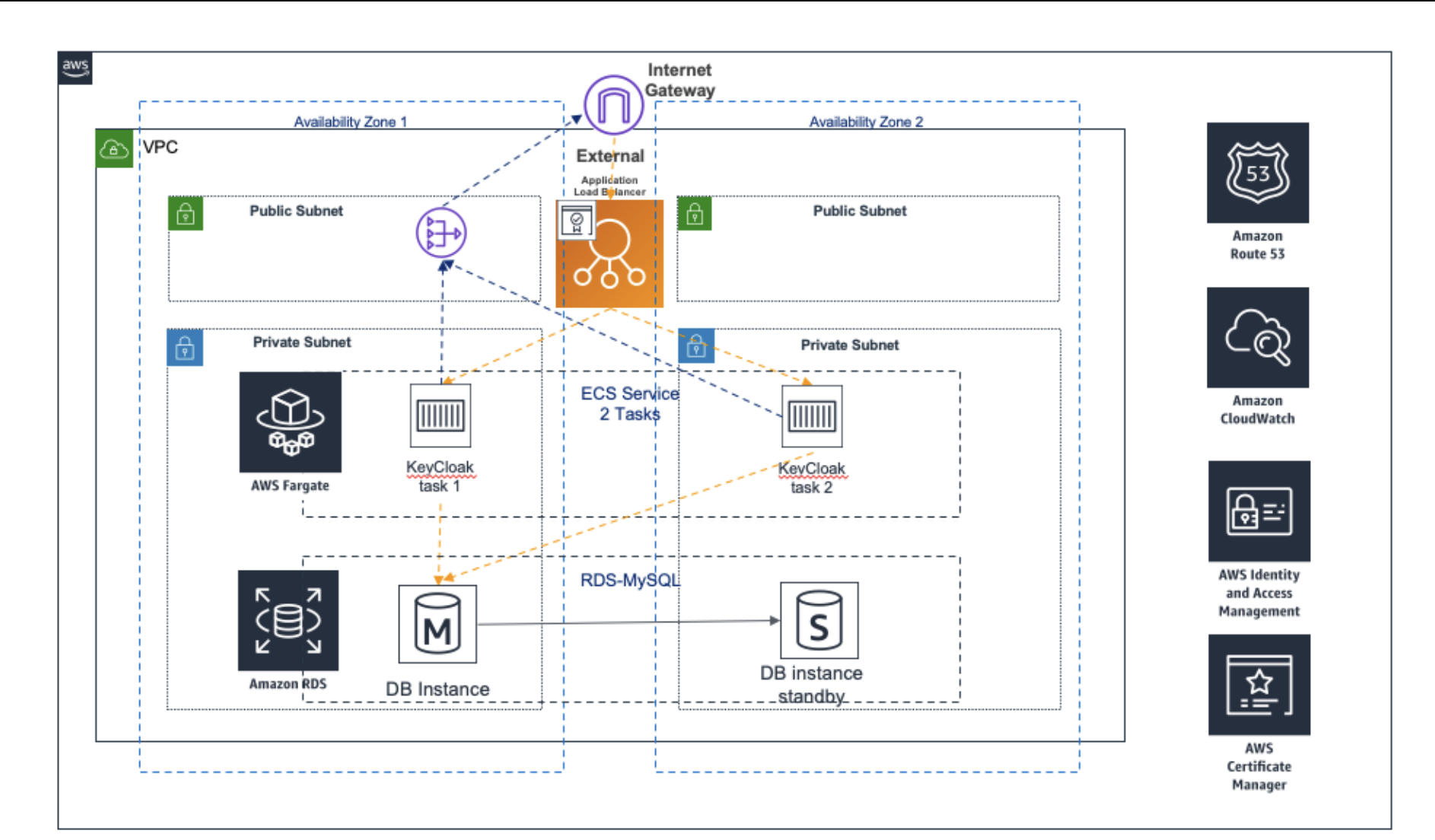Click the Private Subnet label in Zone 1
Image resolution: width=1435 pixels, height=840 pixels.
point(302,342)
